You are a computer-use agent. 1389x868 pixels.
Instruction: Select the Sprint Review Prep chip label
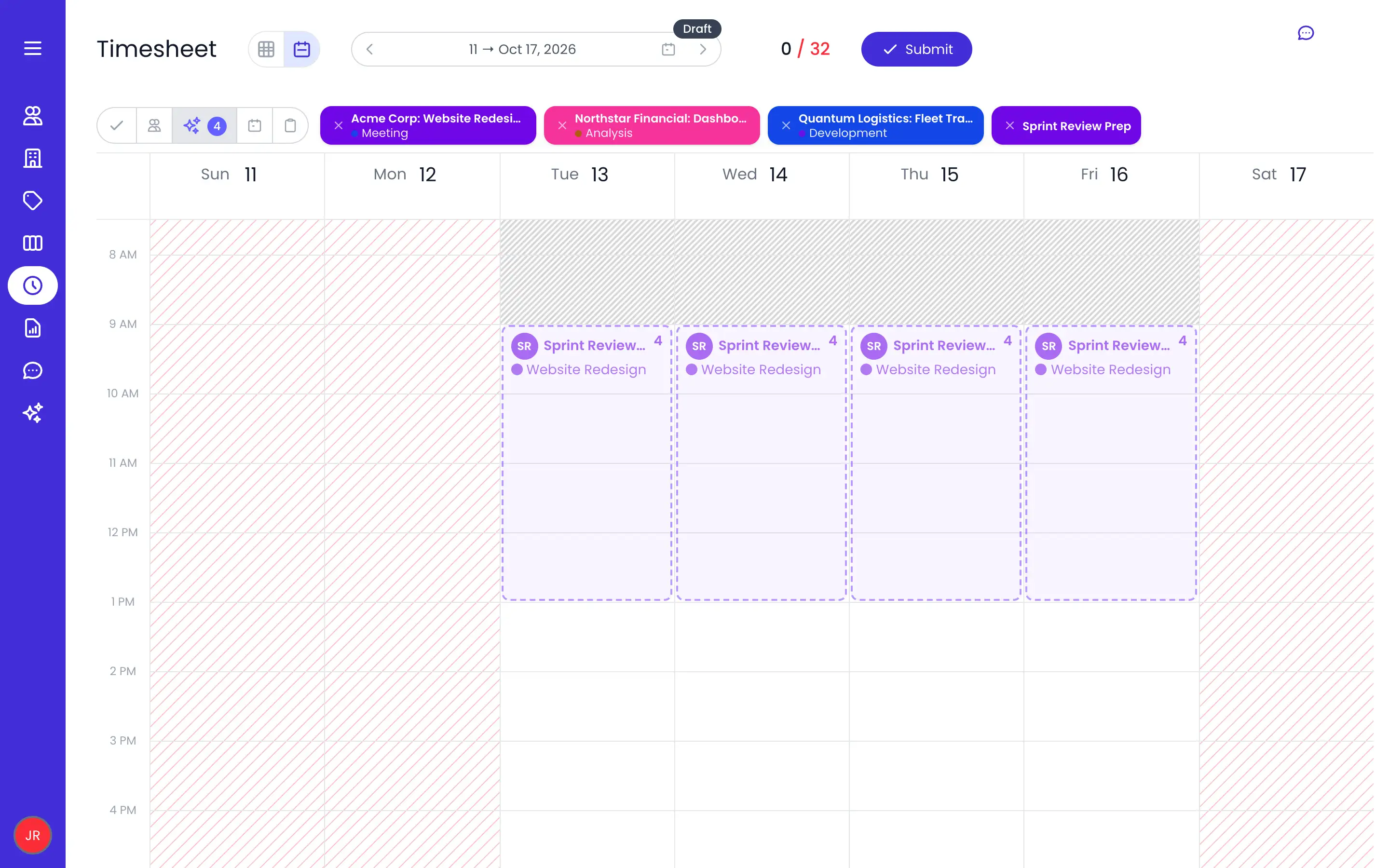tap(1077, 126)
